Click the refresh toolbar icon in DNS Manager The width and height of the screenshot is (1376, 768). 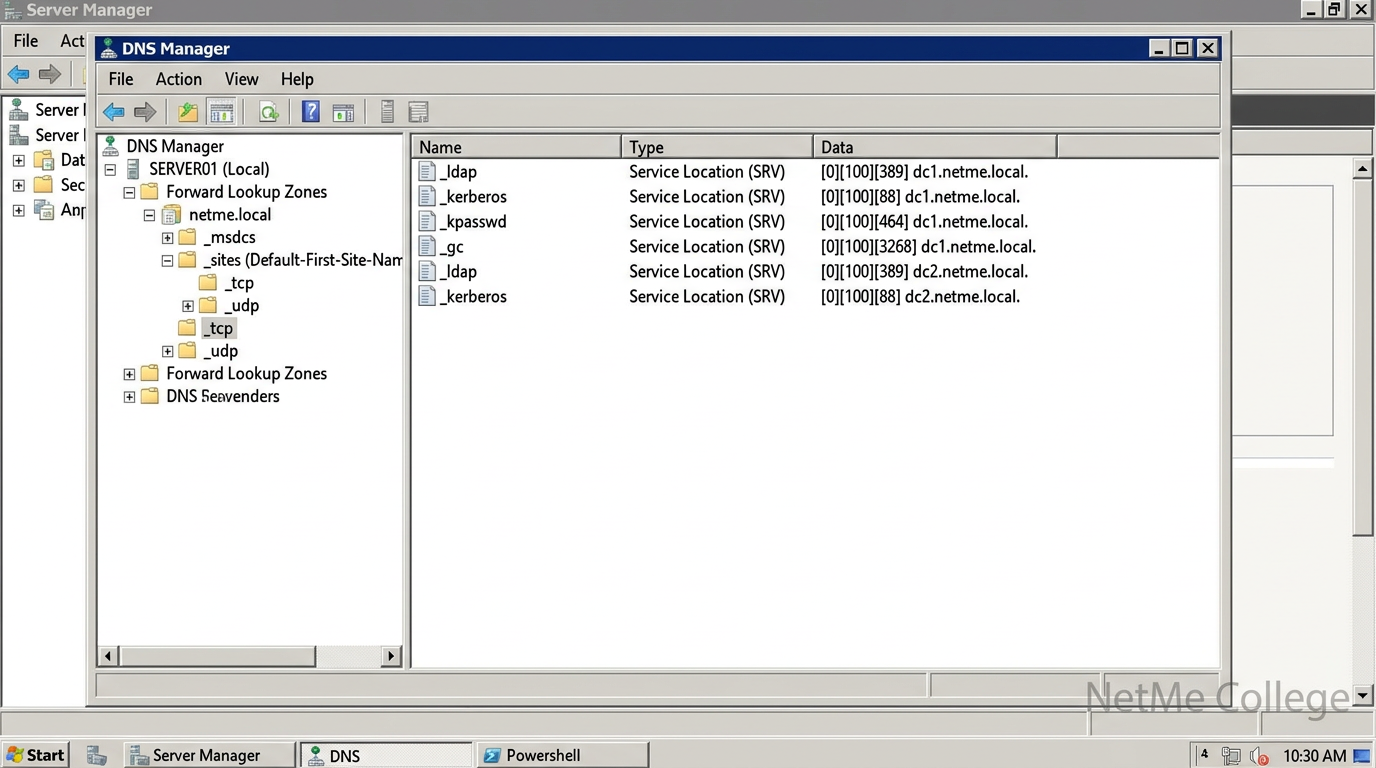point(268,112)
